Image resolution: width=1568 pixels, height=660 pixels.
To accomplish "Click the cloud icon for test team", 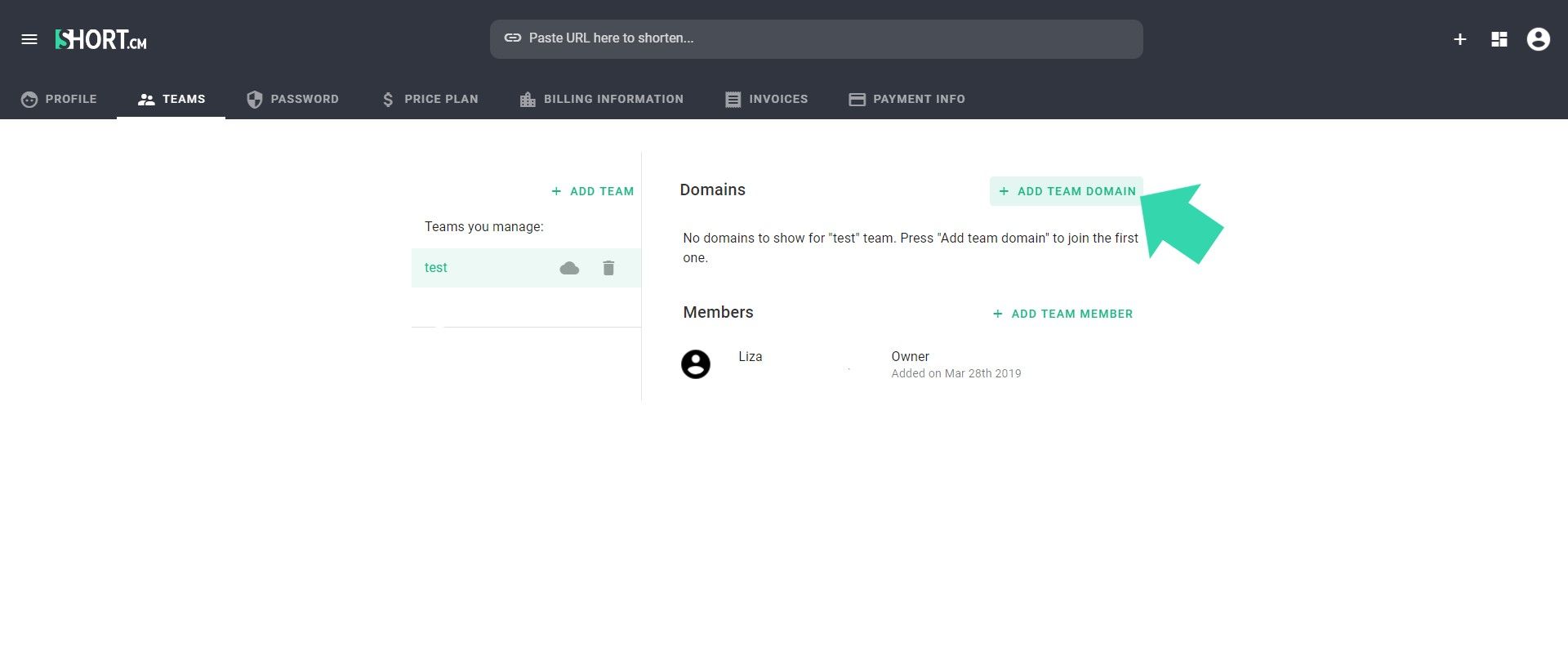I will (x=569, y=268).
